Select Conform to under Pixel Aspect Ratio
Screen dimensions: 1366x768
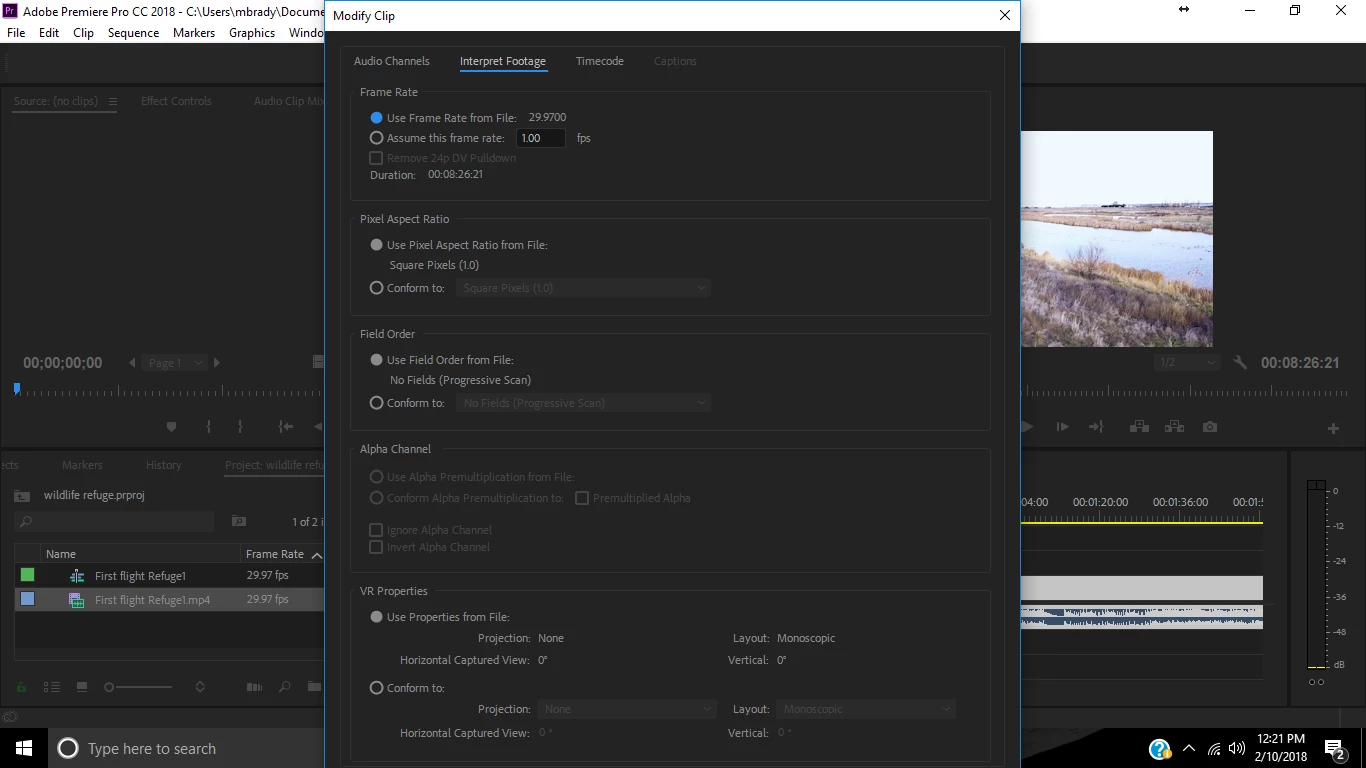tap(376, 288)
